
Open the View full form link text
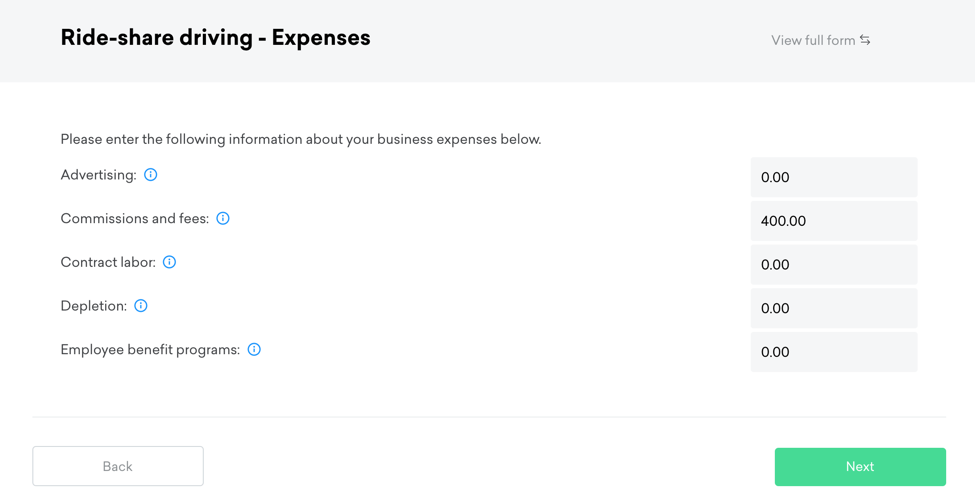(x=812, y=41)
